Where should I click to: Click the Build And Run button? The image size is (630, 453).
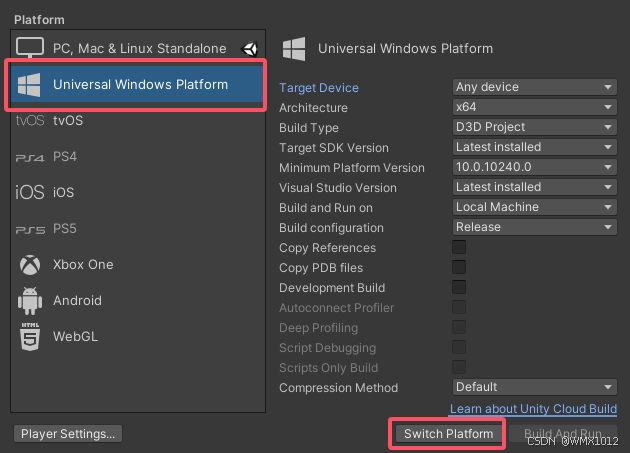pos(562,434)
